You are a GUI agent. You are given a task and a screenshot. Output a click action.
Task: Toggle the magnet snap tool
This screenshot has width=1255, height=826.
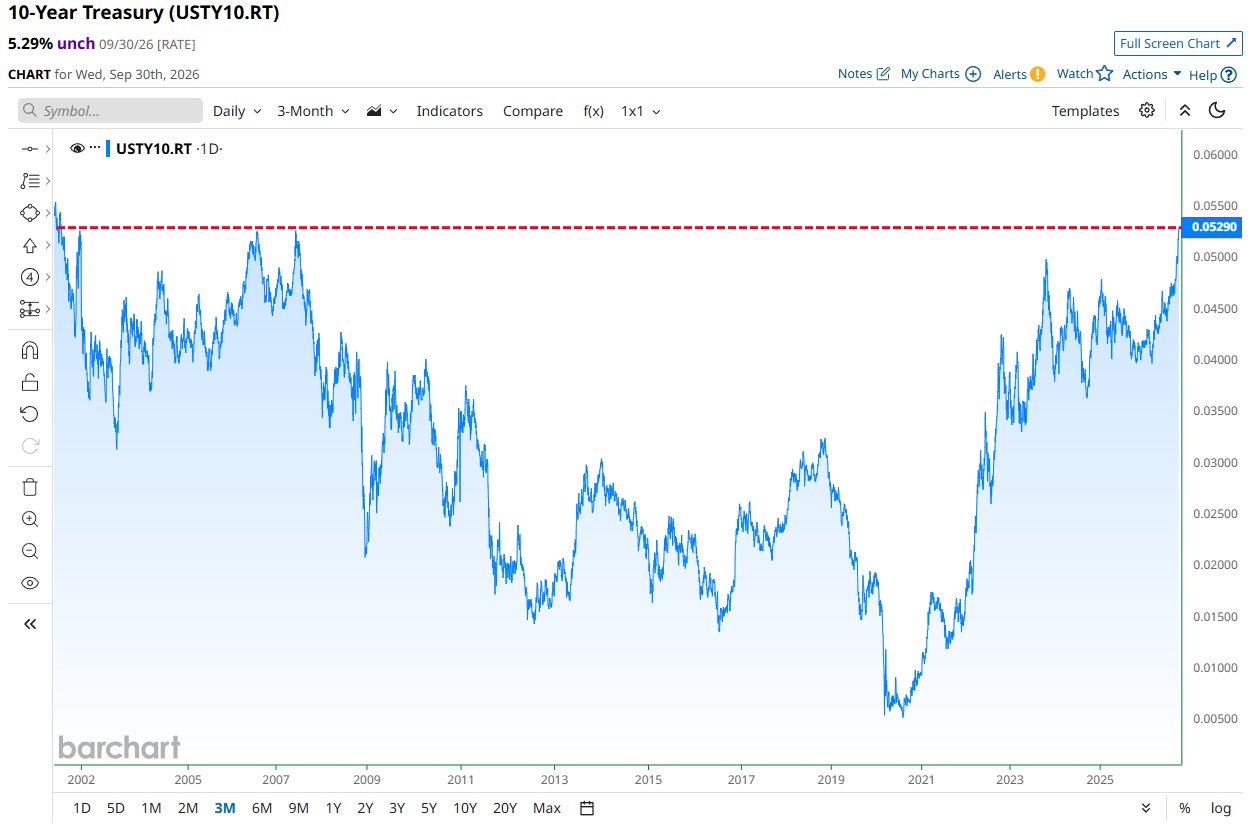pos(30,350)
